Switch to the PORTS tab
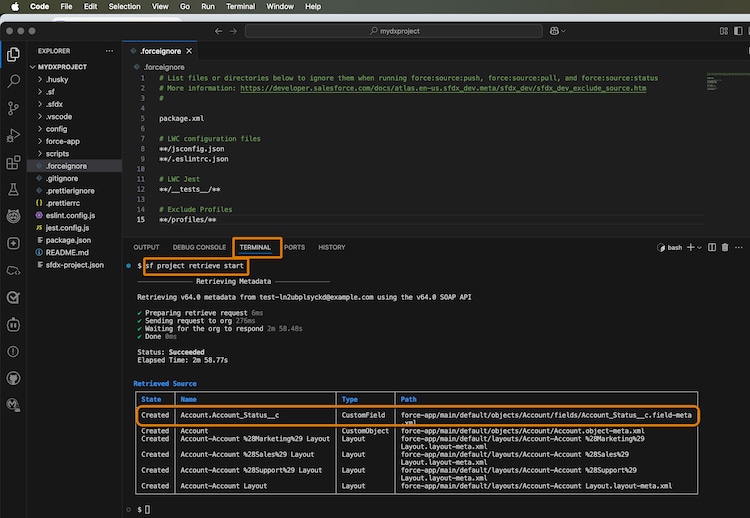The image size is (750, 518). (x=294, y=247)
